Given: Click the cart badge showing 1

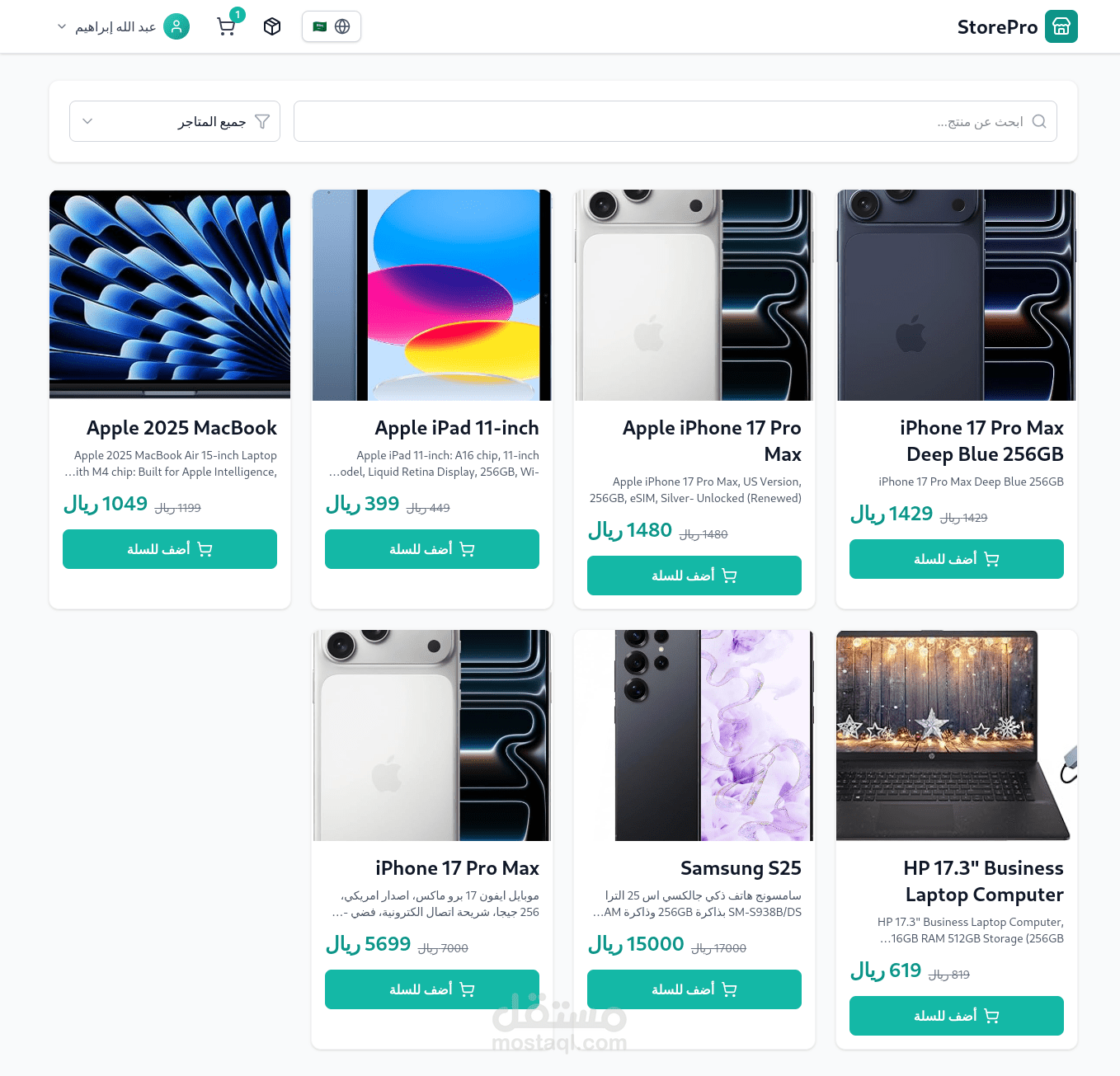Looking at the screenshot, I should click(238, 15).
